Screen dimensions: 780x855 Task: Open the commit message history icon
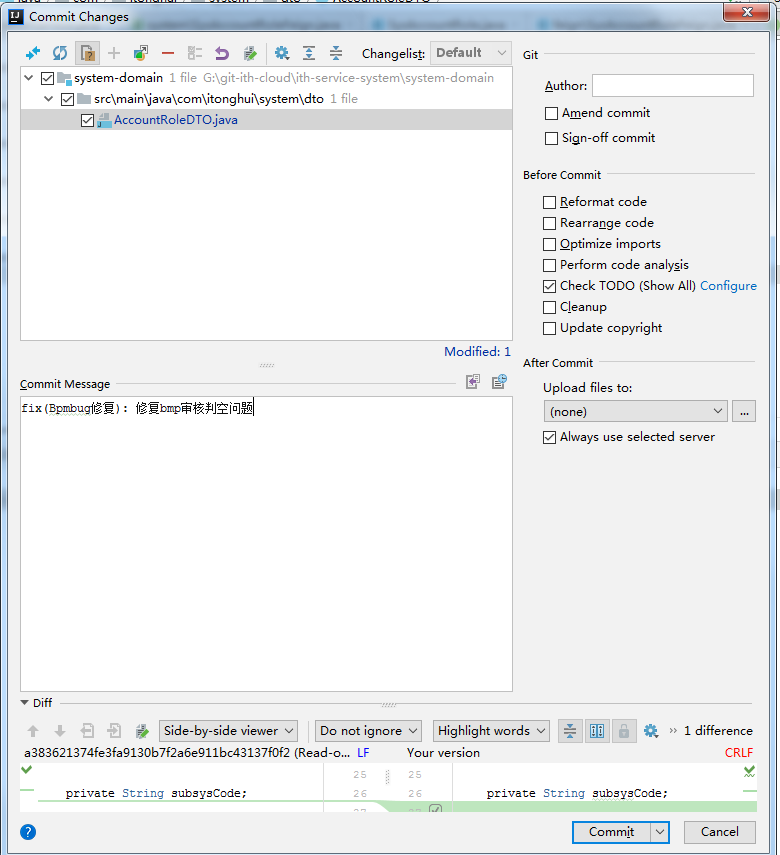[498, 381]
